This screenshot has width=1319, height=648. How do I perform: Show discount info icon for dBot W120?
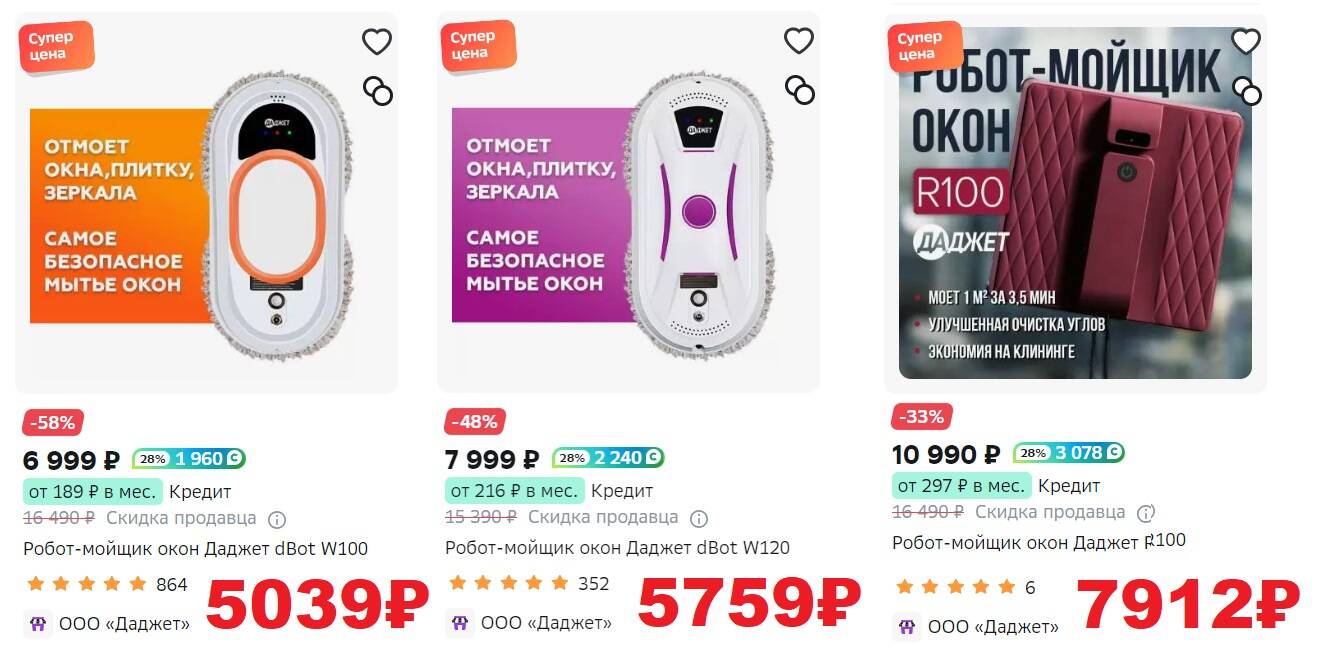(699, 518)
